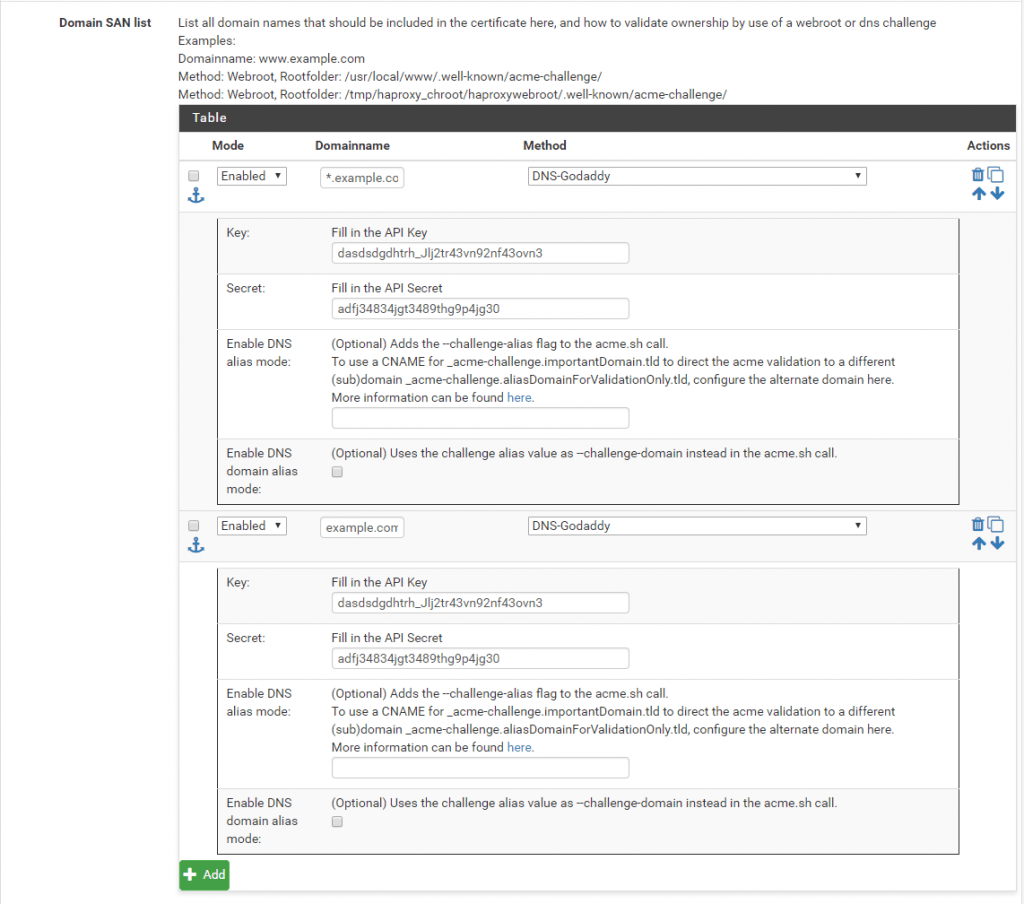Click the green Add button
Viewport: 1024px width, 904px height.
pos(205,874)
